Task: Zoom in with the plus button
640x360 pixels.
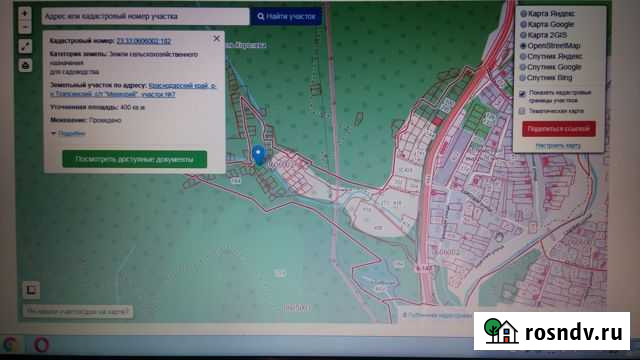Action: coord(25,13)
